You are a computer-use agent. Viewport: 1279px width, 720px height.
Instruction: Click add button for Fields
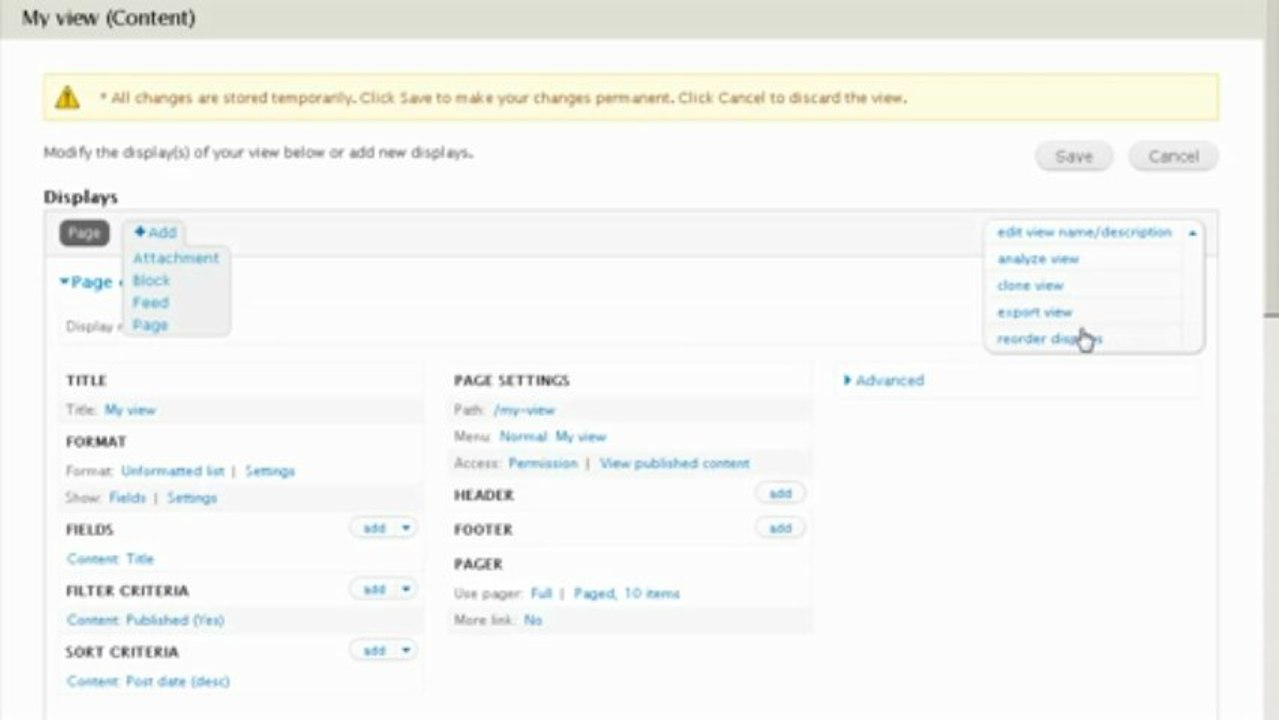click(374, 528)
